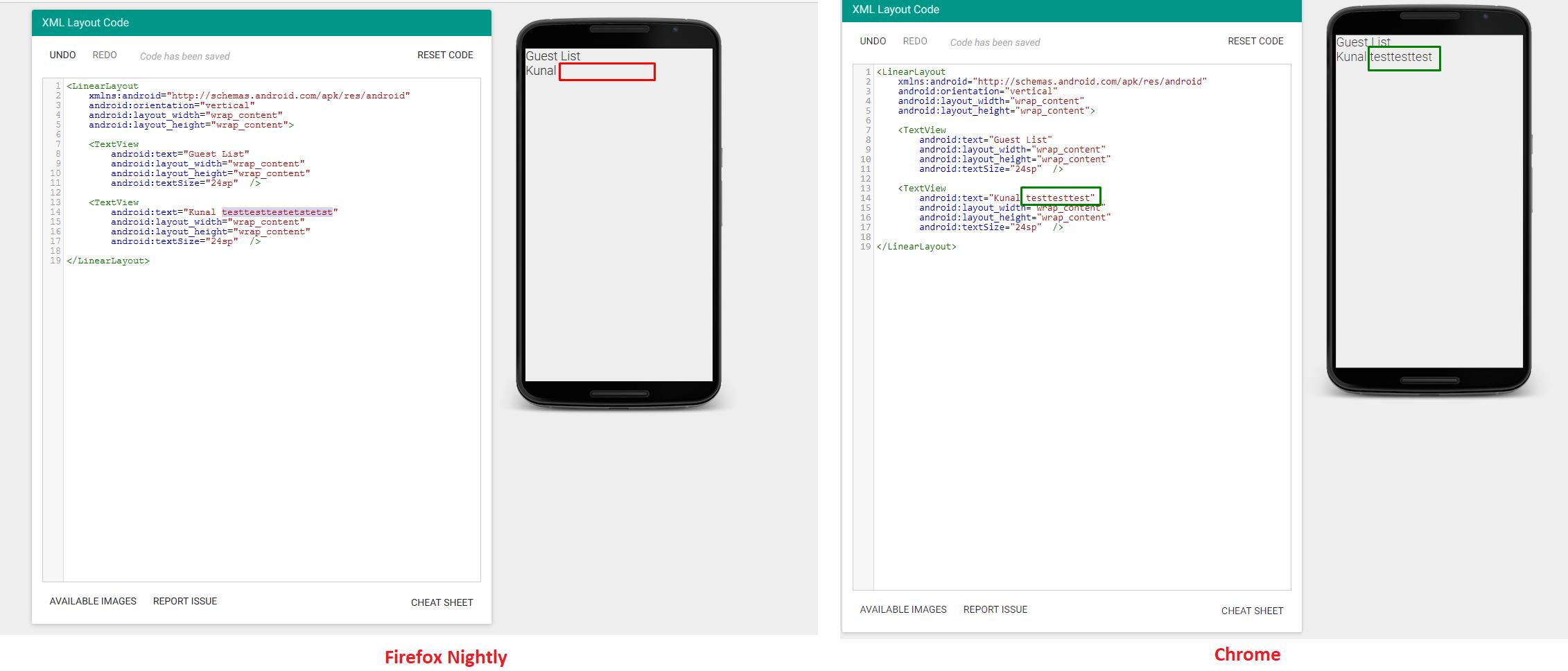Click highlighted text testtesttestetstetst in Firefox editor
The width and height of the screenshot is (1568, 671).
pos(277,213)
